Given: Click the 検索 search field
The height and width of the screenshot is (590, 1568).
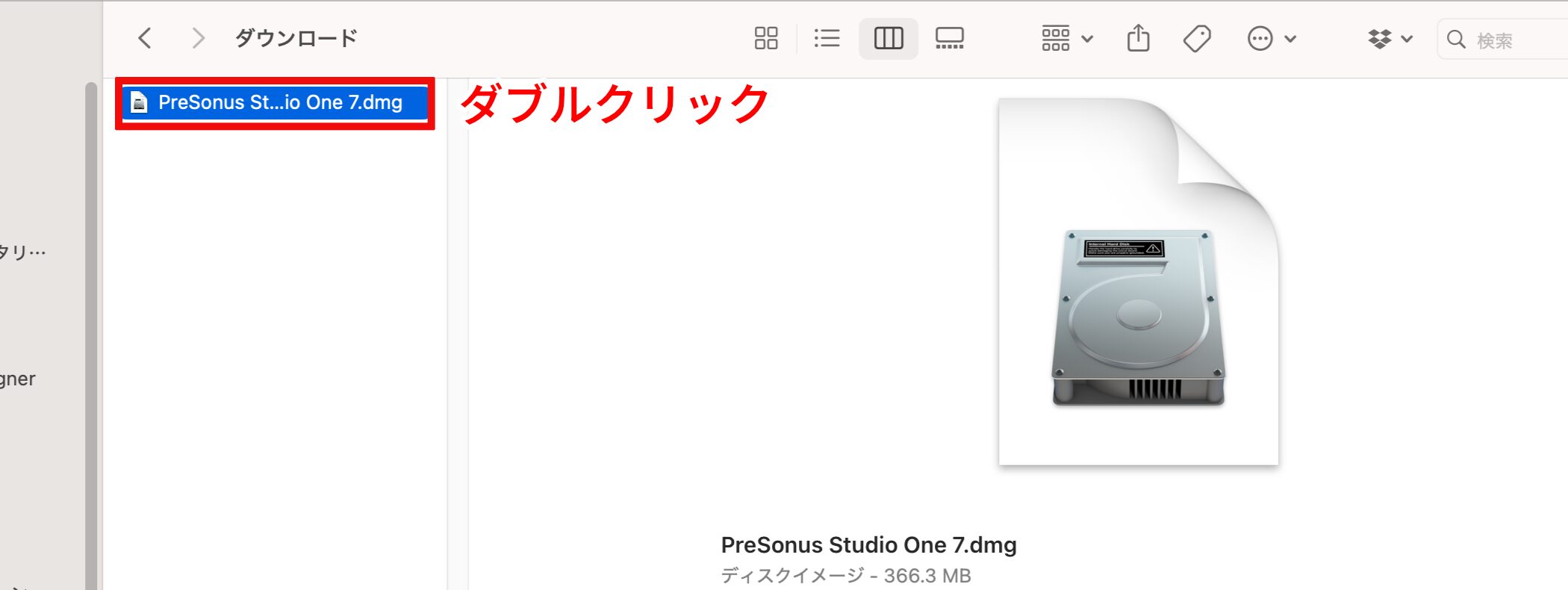Looking at the screenshot, I should click(1516, 40).
